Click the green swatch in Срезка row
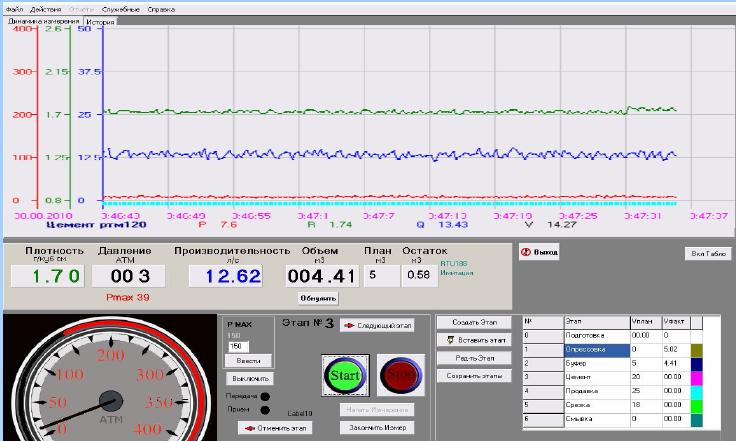The height and width of the screenshot is (441, 736). (697, 405)
